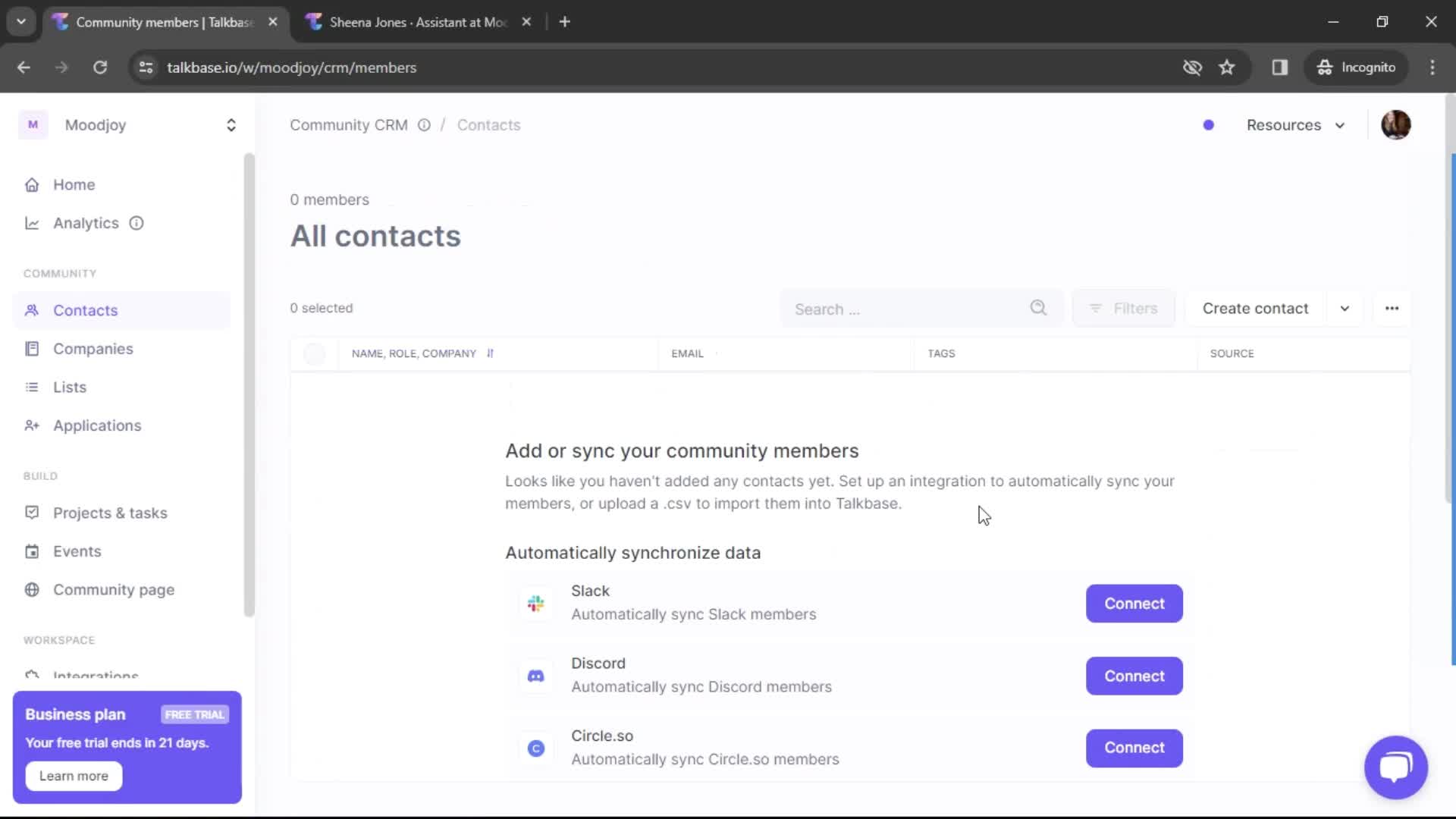1456x819 pixels.
Task: Open the Home section from sidebar
Action: 74,184
